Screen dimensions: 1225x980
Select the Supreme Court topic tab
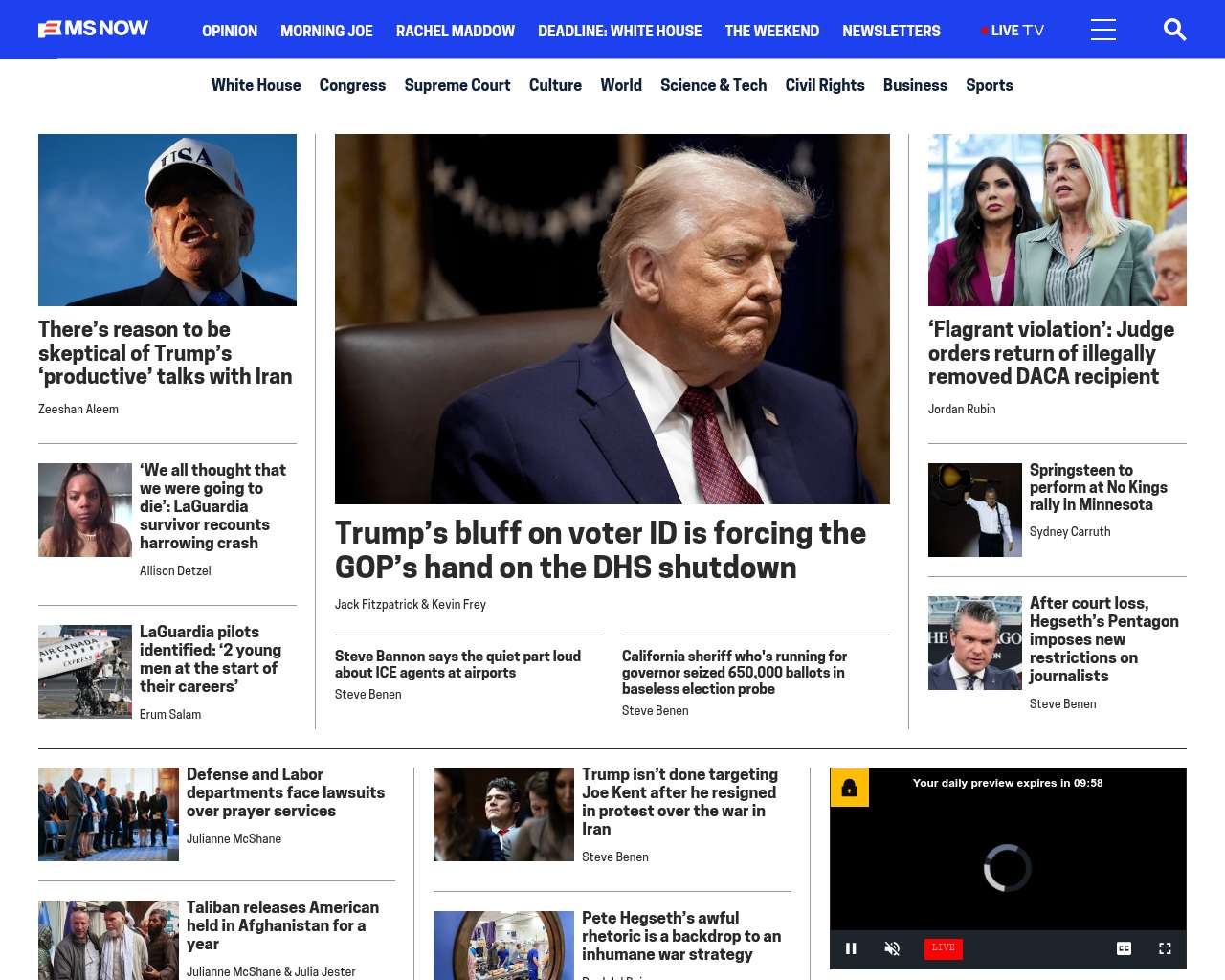pos(457,85)
